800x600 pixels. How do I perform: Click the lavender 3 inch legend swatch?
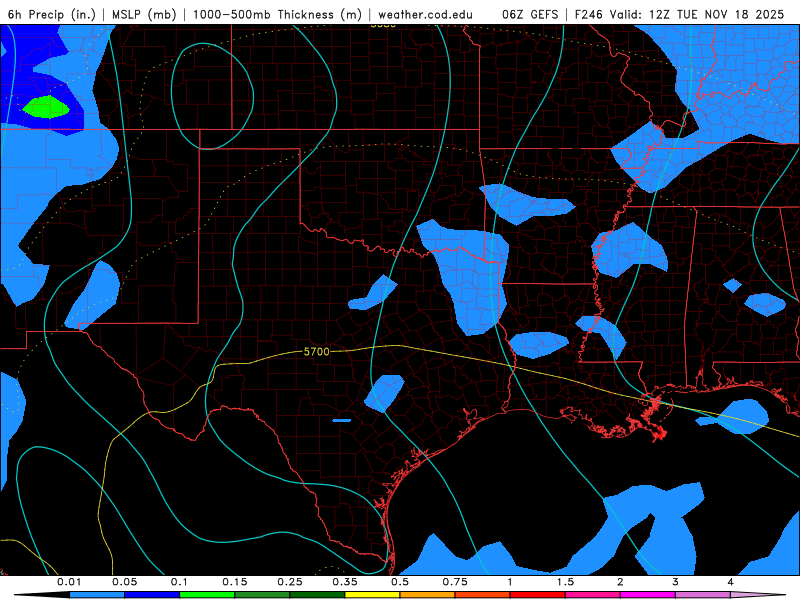(703, 595)
